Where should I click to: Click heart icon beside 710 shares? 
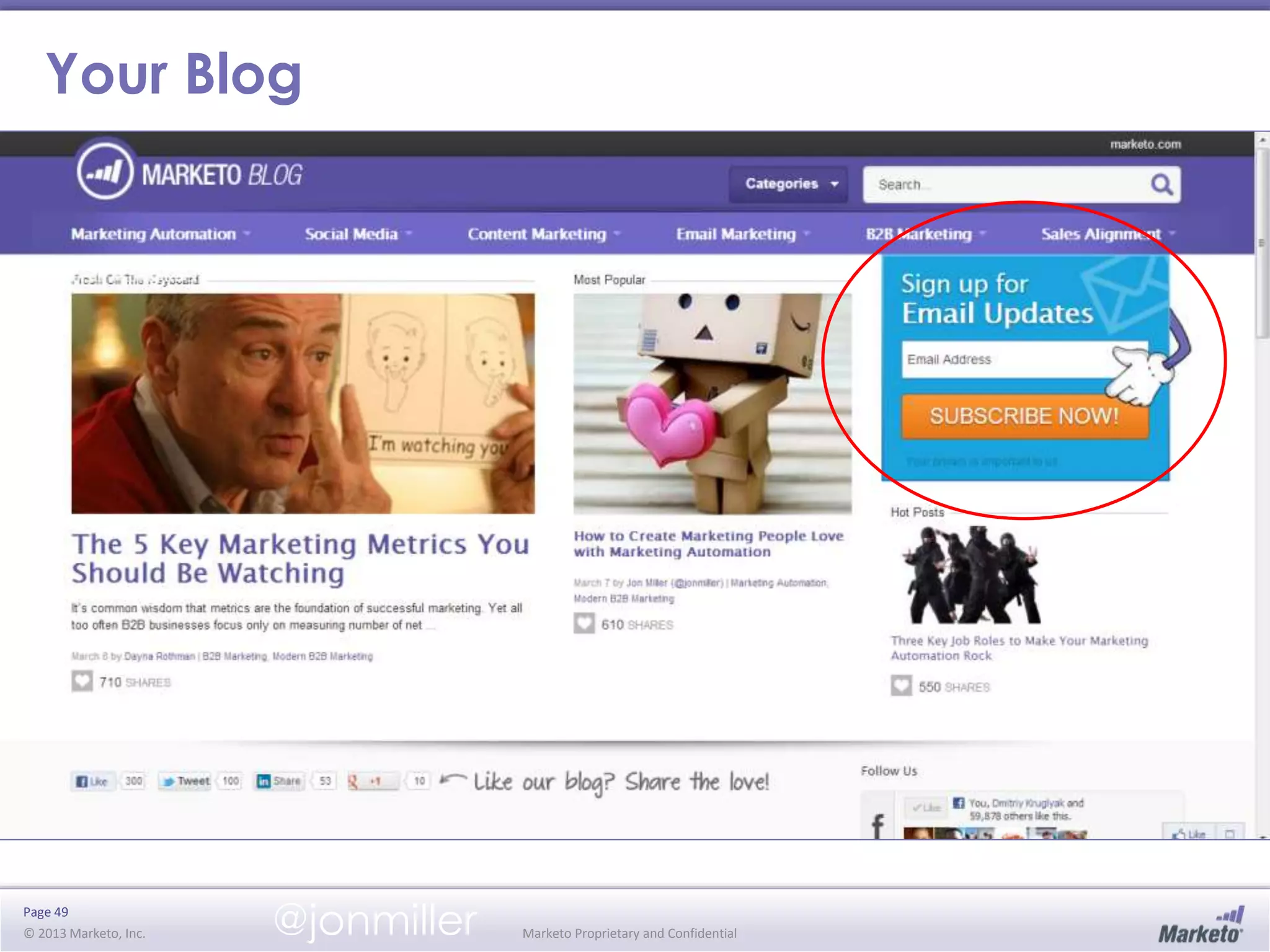point(82,682)
